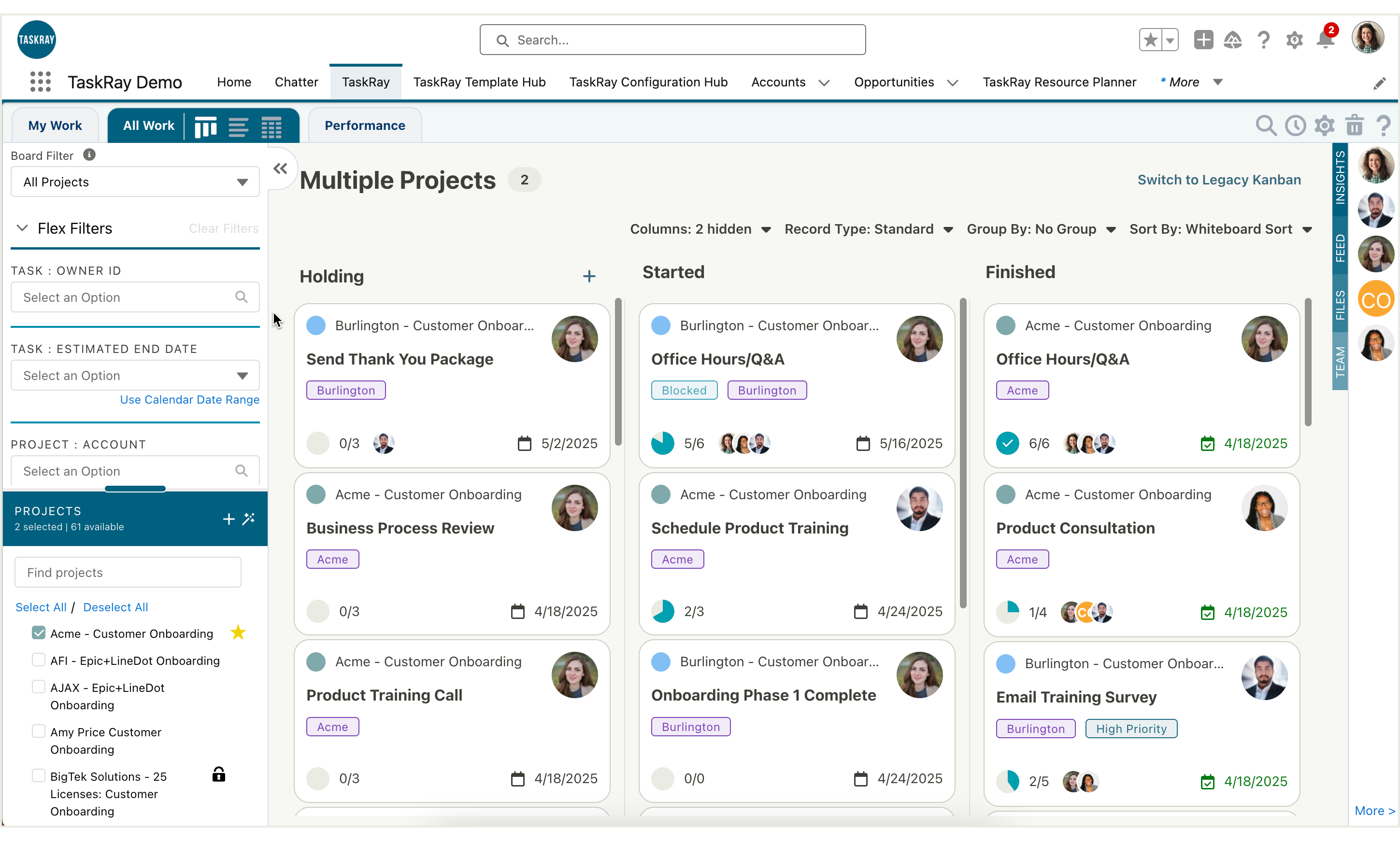
Task: Click Deselect All projects link
Action: (115, 607)
